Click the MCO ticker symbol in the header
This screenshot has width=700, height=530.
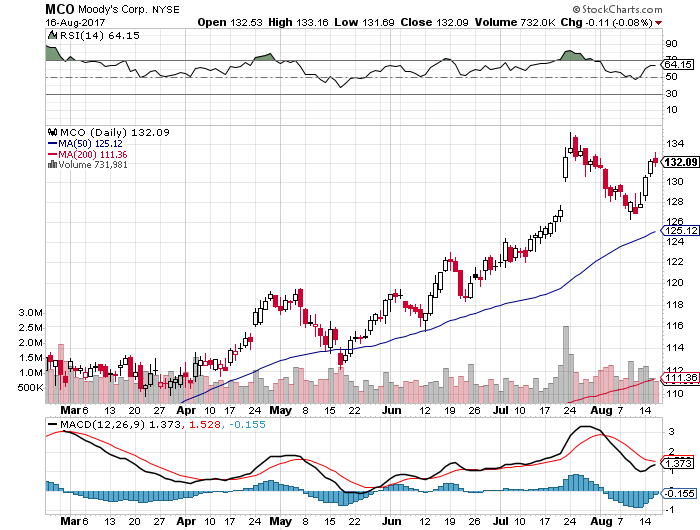[64, 8]
